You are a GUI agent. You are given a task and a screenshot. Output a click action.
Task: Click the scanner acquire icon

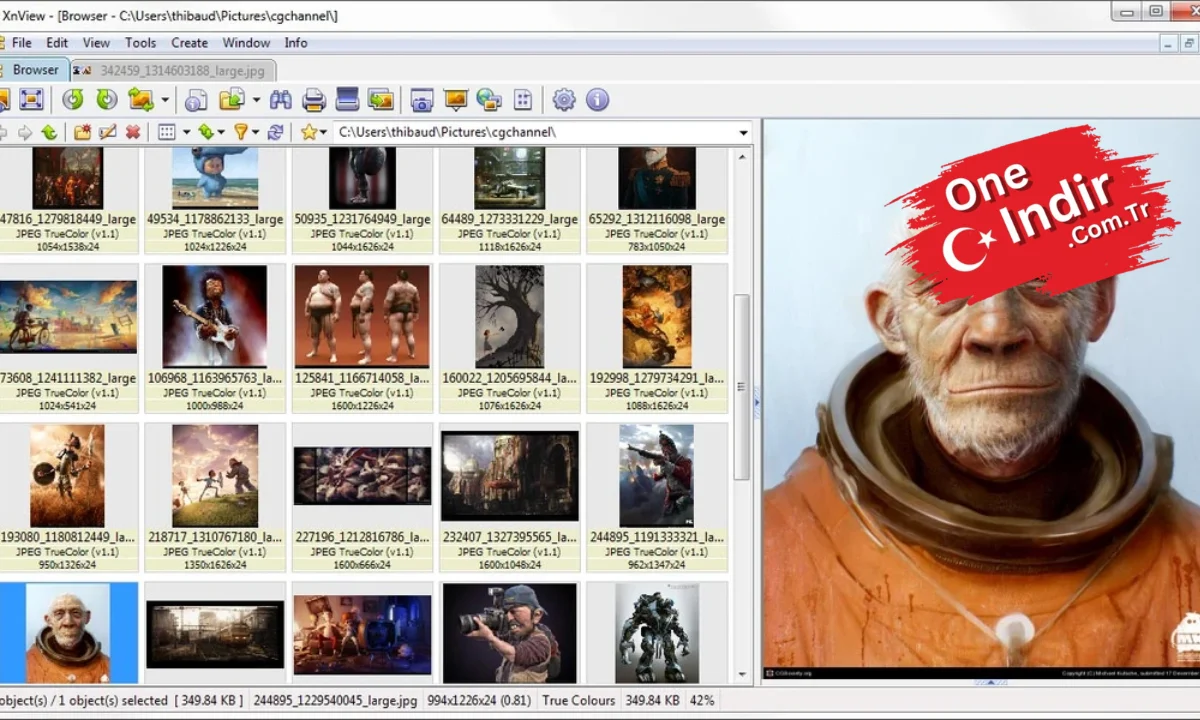347,99
